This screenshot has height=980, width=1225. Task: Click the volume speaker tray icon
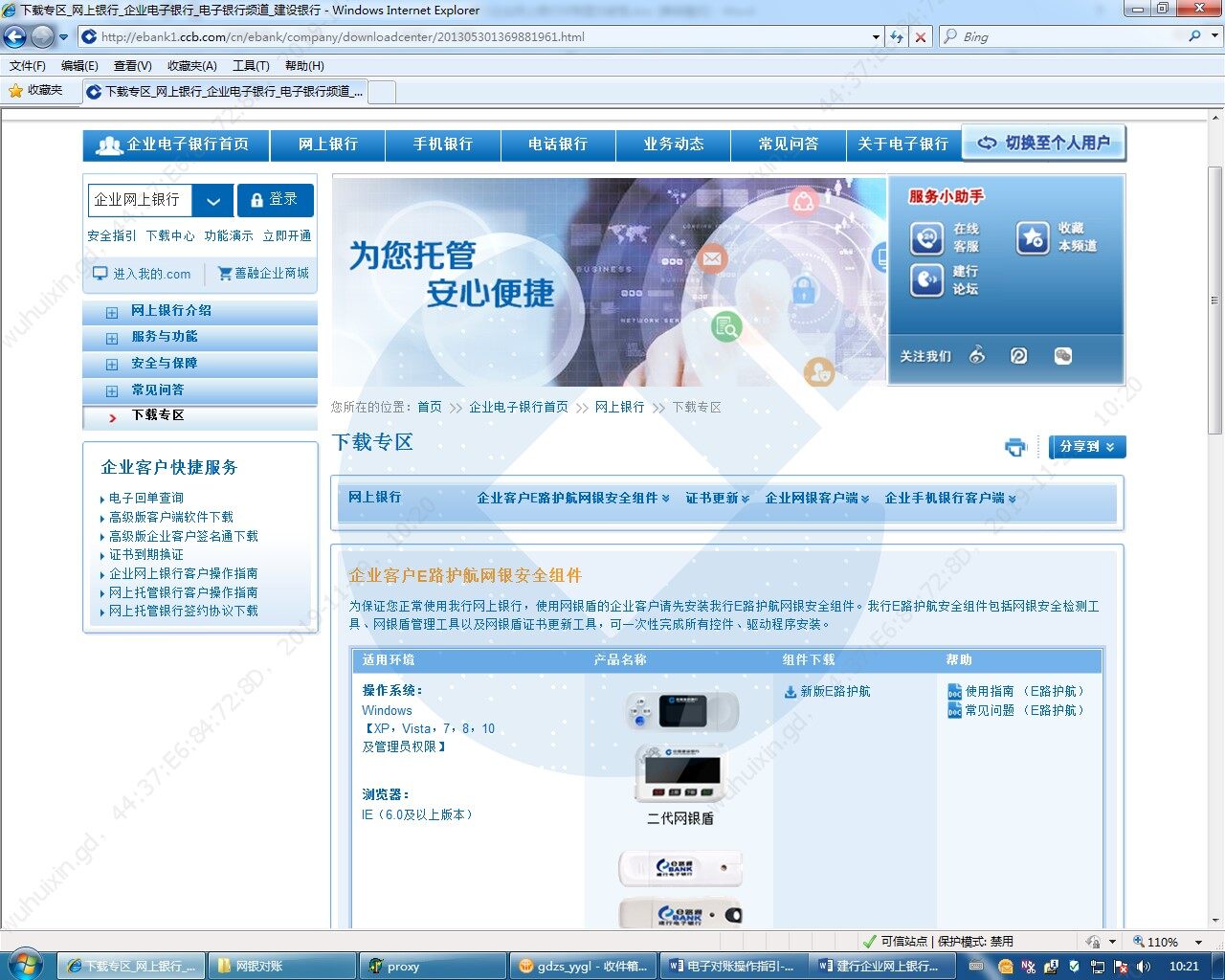1144,967
